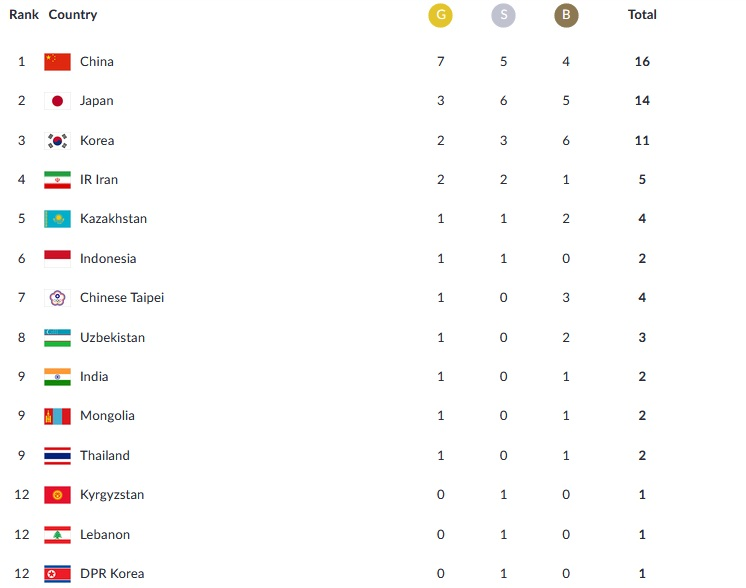
Task: Sort table by Total column header
Action: [642, 15]
